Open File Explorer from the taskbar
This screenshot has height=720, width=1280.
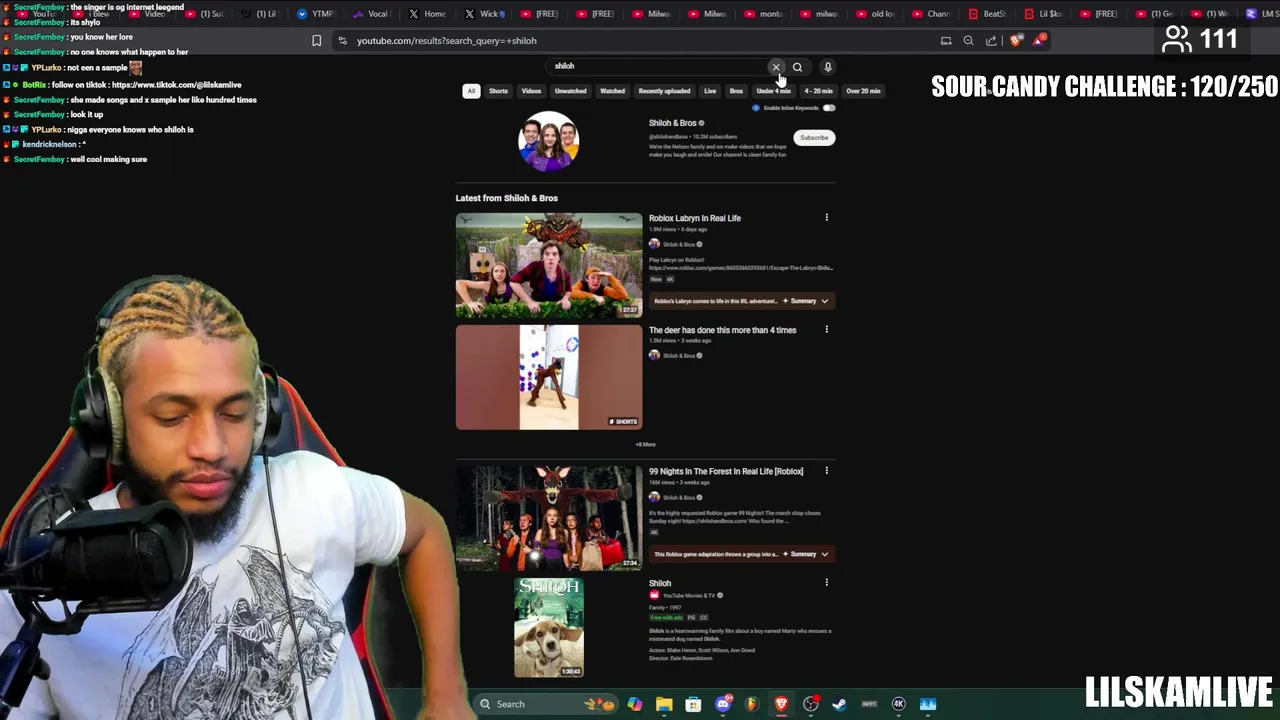tap(664, 704)
